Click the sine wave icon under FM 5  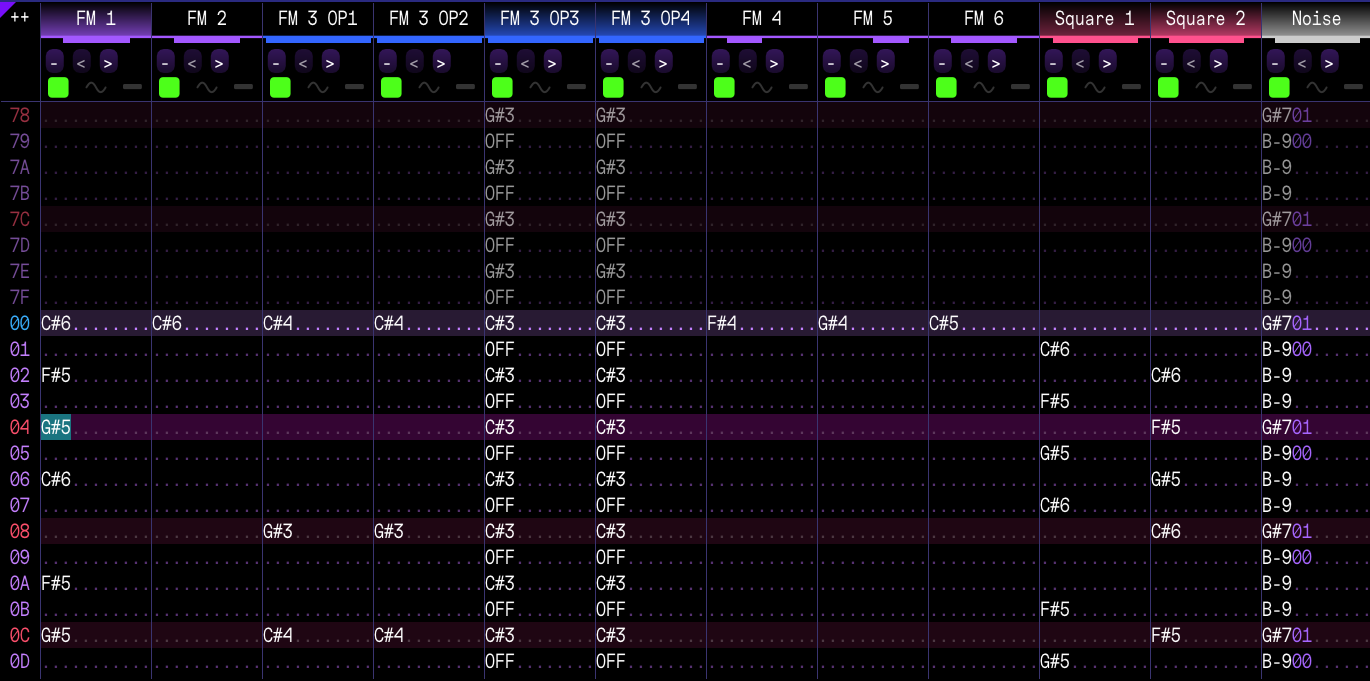click(x=872, y=87)
